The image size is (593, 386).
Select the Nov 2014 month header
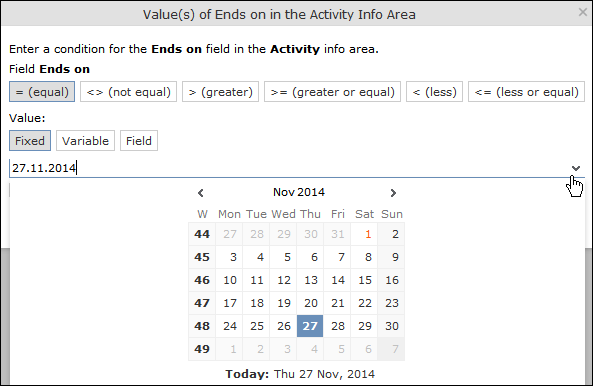pos(299,192)
